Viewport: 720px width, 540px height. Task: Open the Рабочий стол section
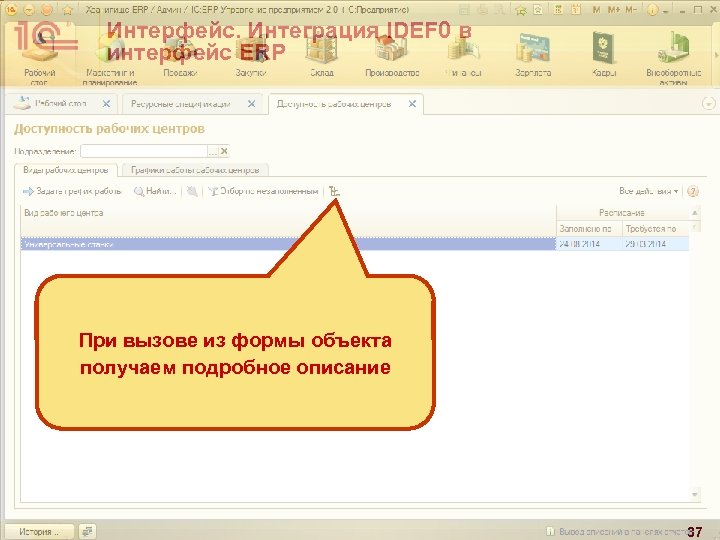pos(39,57)
